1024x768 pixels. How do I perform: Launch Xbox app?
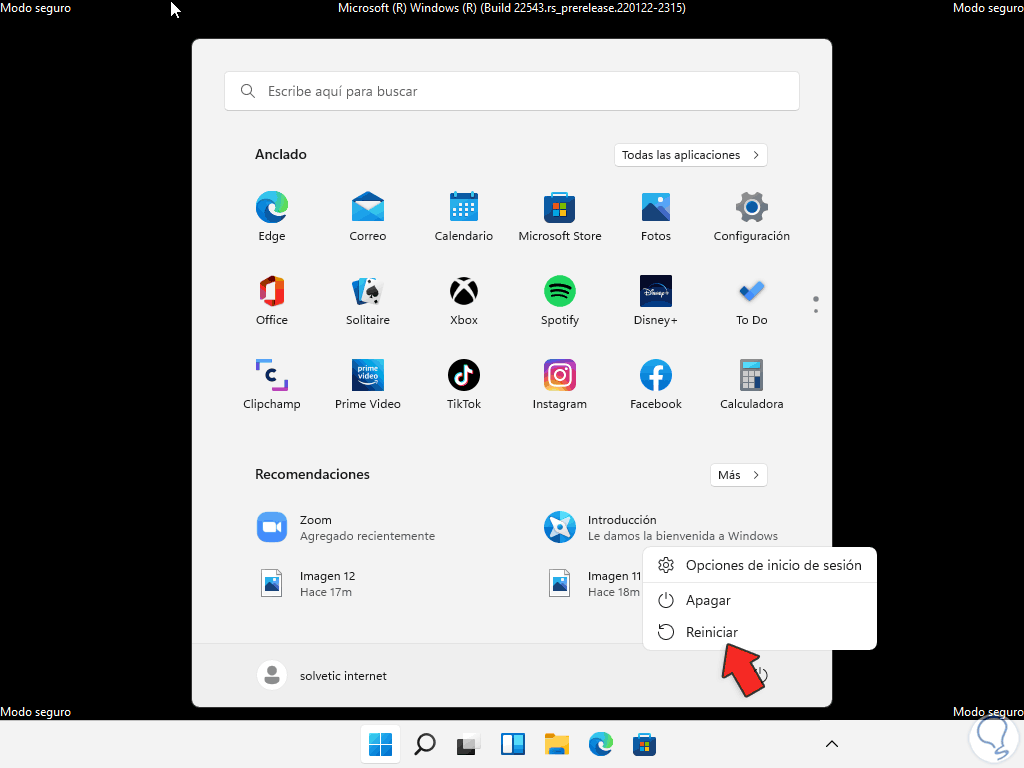[464, 300]
